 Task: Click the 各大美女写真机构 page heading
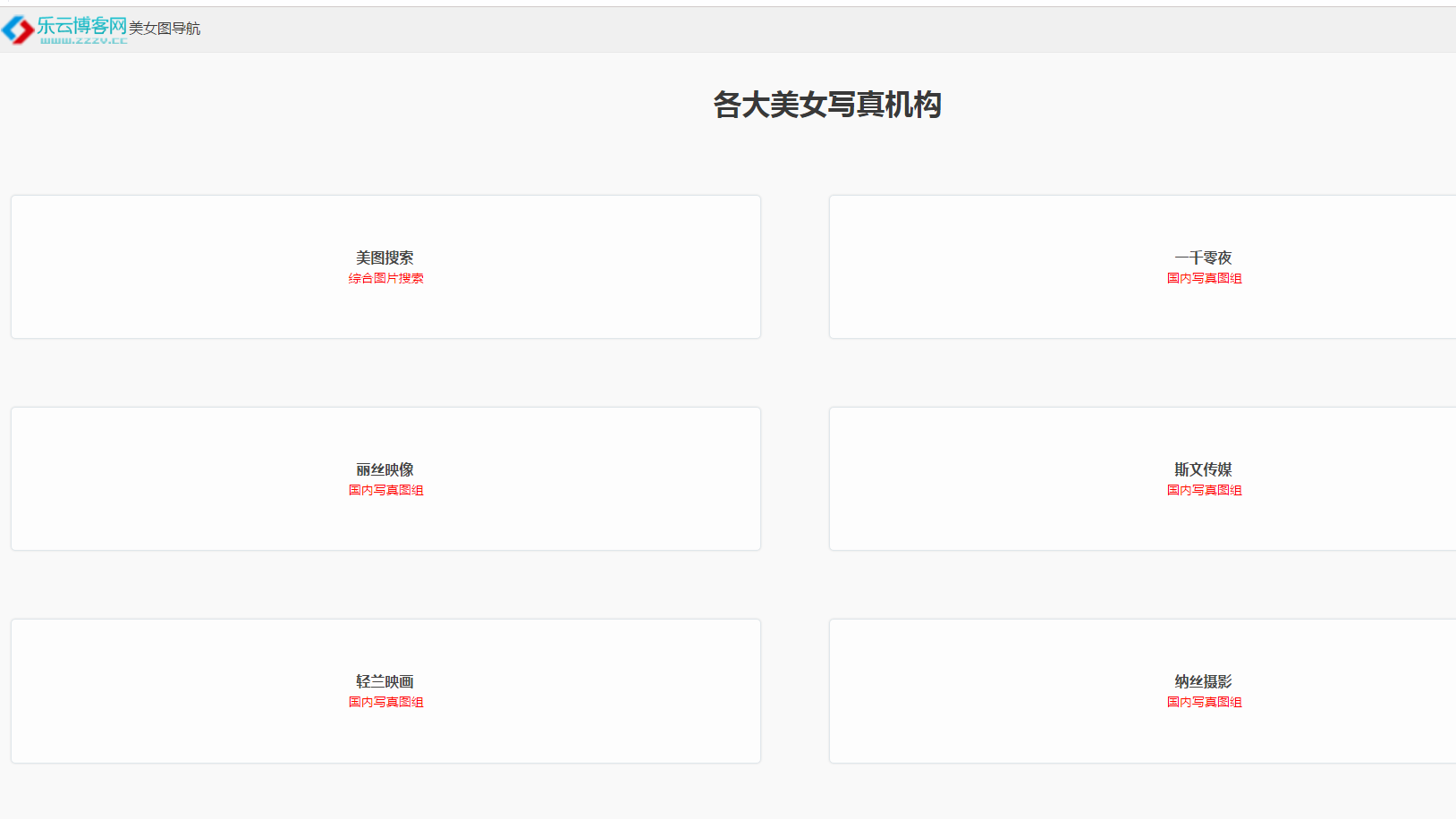point(826,105)
